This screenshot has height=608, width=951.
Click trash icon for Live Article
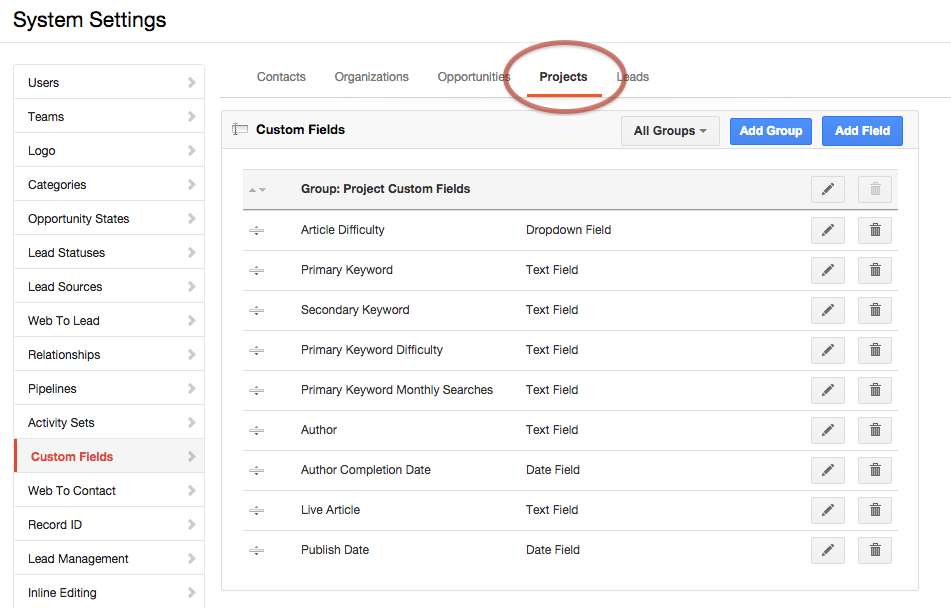tap(875, 510)
